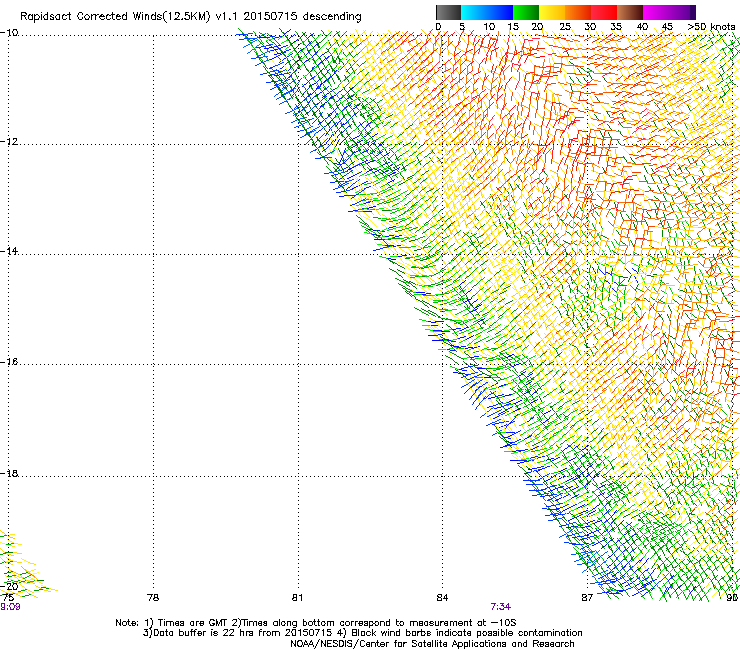Click the gray 0-5 knots color segment
The width and height of the screenshot is (740, 650).
tap(448, 12)
